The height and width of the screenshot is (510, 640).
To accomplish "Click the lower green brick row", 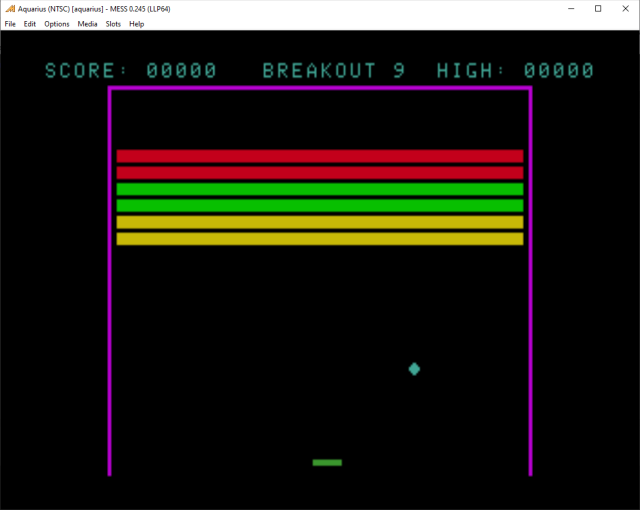I will pos(320,206).
